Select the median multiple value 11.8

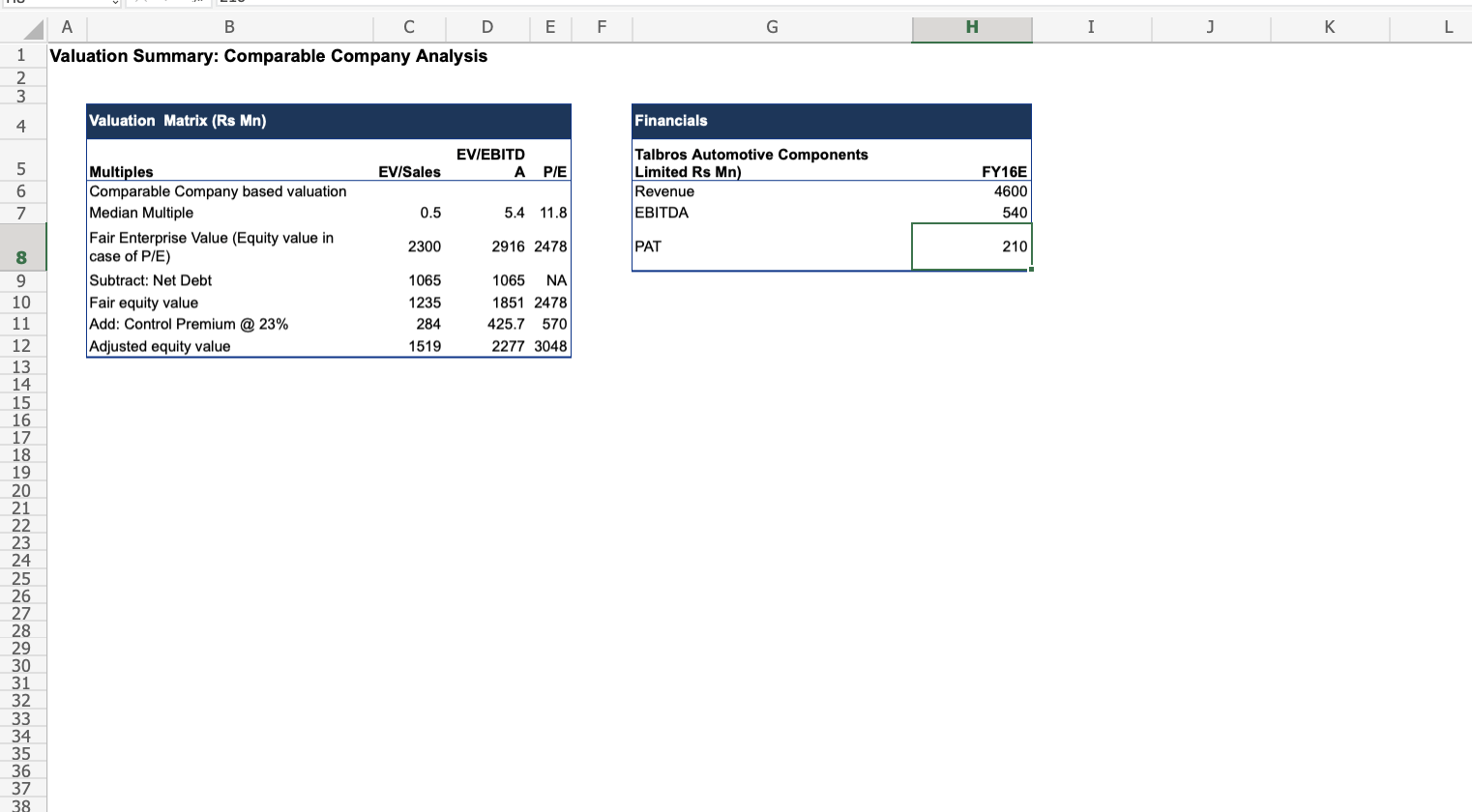[550, 213]
